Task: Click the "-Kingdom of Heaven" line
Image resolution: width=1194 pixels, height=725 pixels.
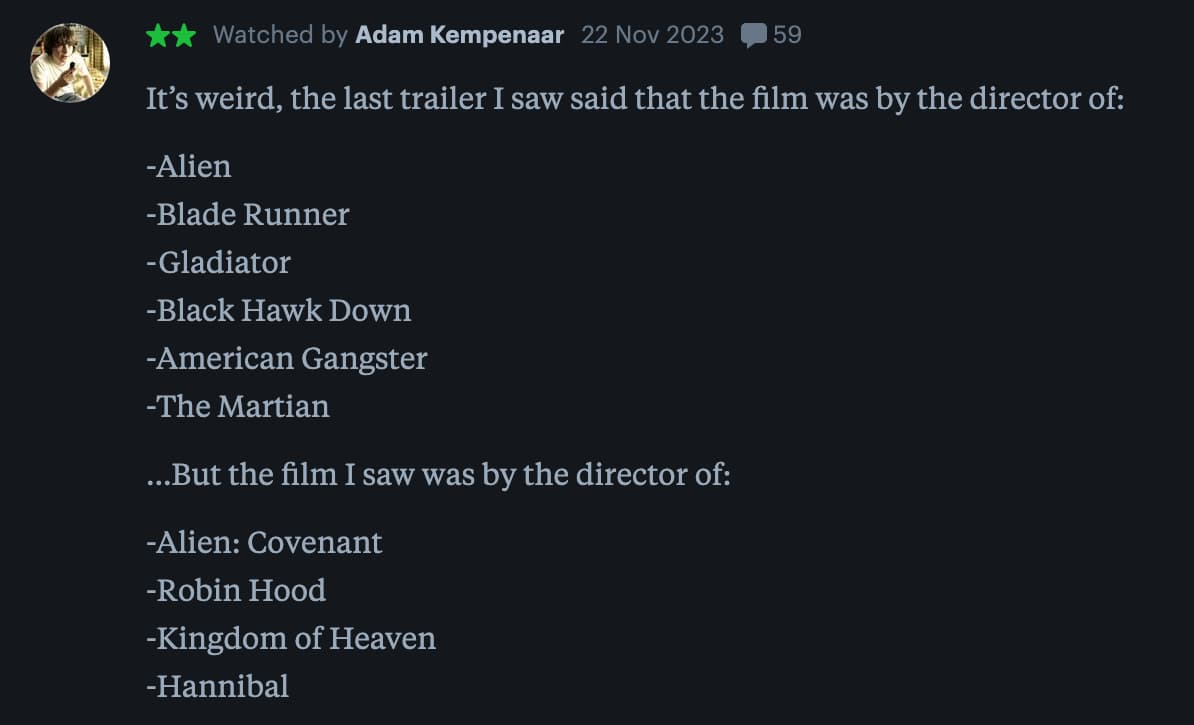Action: click(x=291, y=638)
